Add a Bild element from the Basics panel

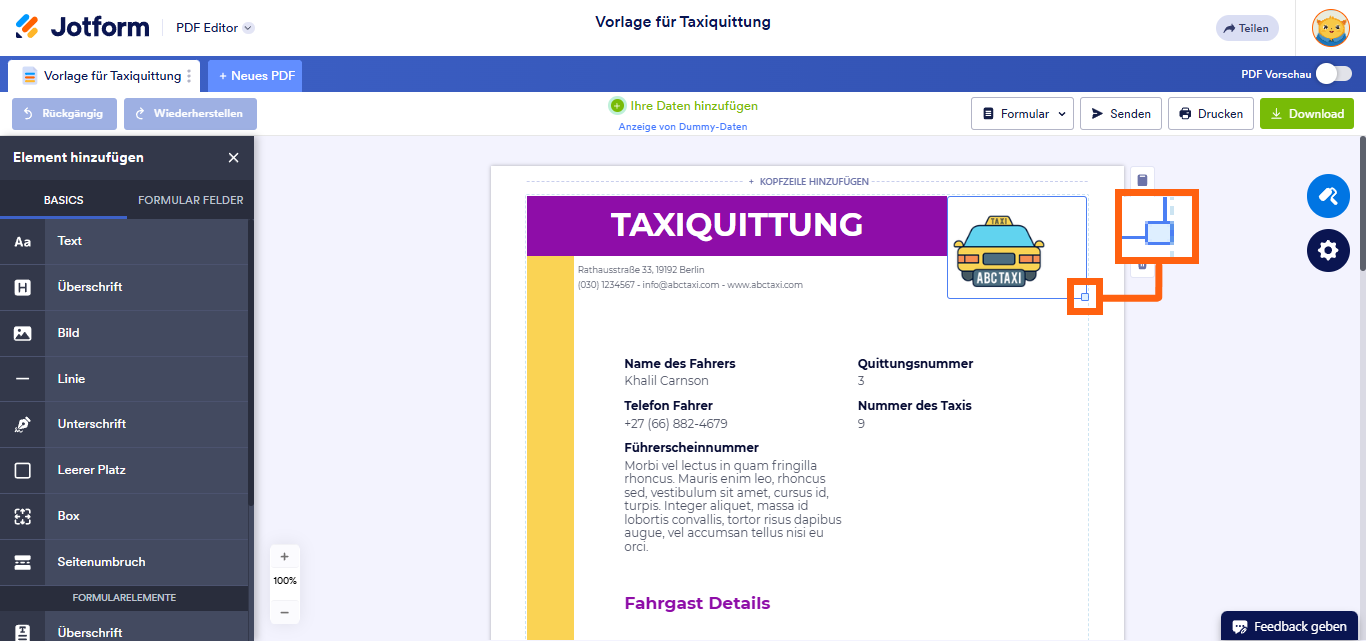tap(67, 332)
